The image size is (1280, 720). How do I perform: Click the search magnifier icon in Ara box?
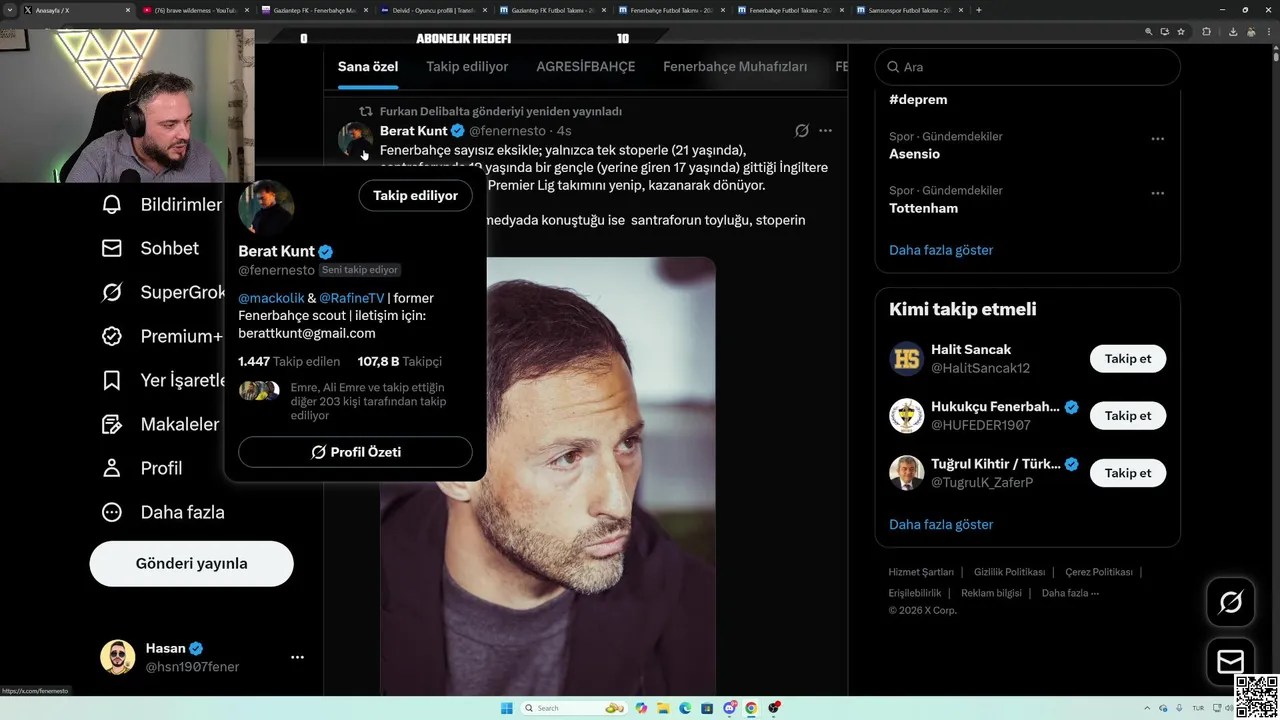tap(893, 67)
